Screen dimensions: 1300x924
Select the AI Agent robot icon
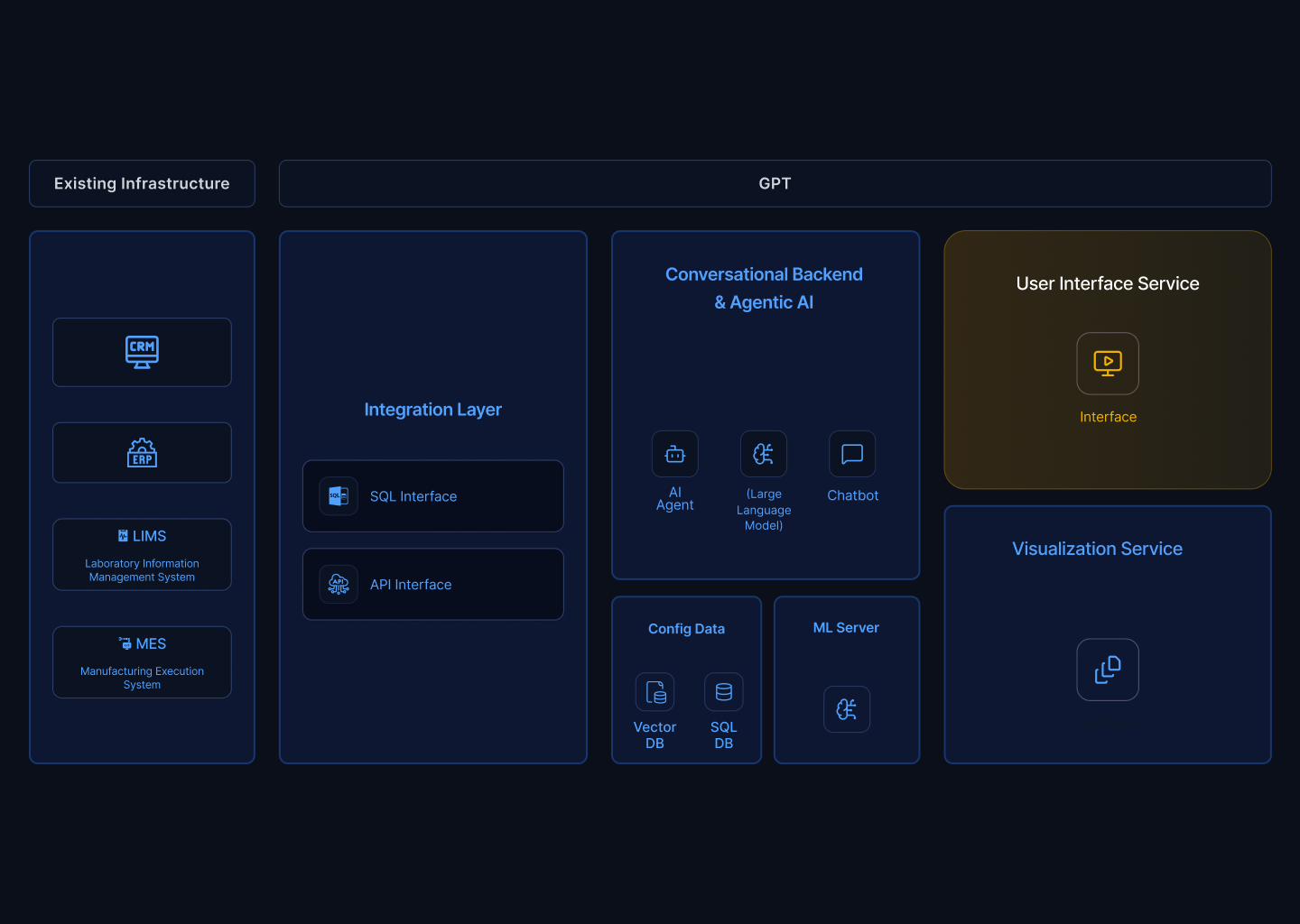tap(675, 454)
